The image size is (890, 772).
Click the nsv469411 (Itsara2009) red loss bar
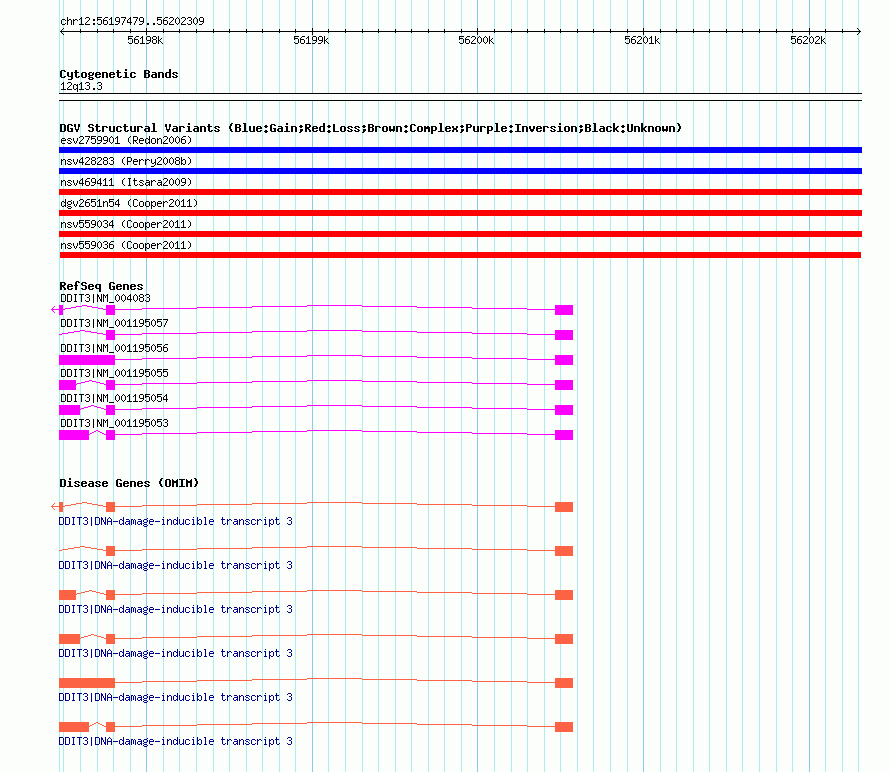click(x=460, y=192)
